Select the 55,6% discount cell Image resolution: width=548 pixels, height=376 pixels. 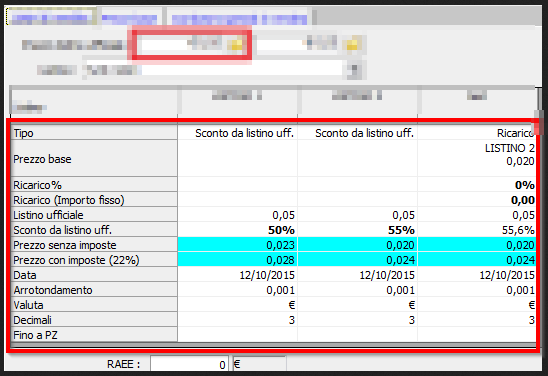tap(477, 230)
